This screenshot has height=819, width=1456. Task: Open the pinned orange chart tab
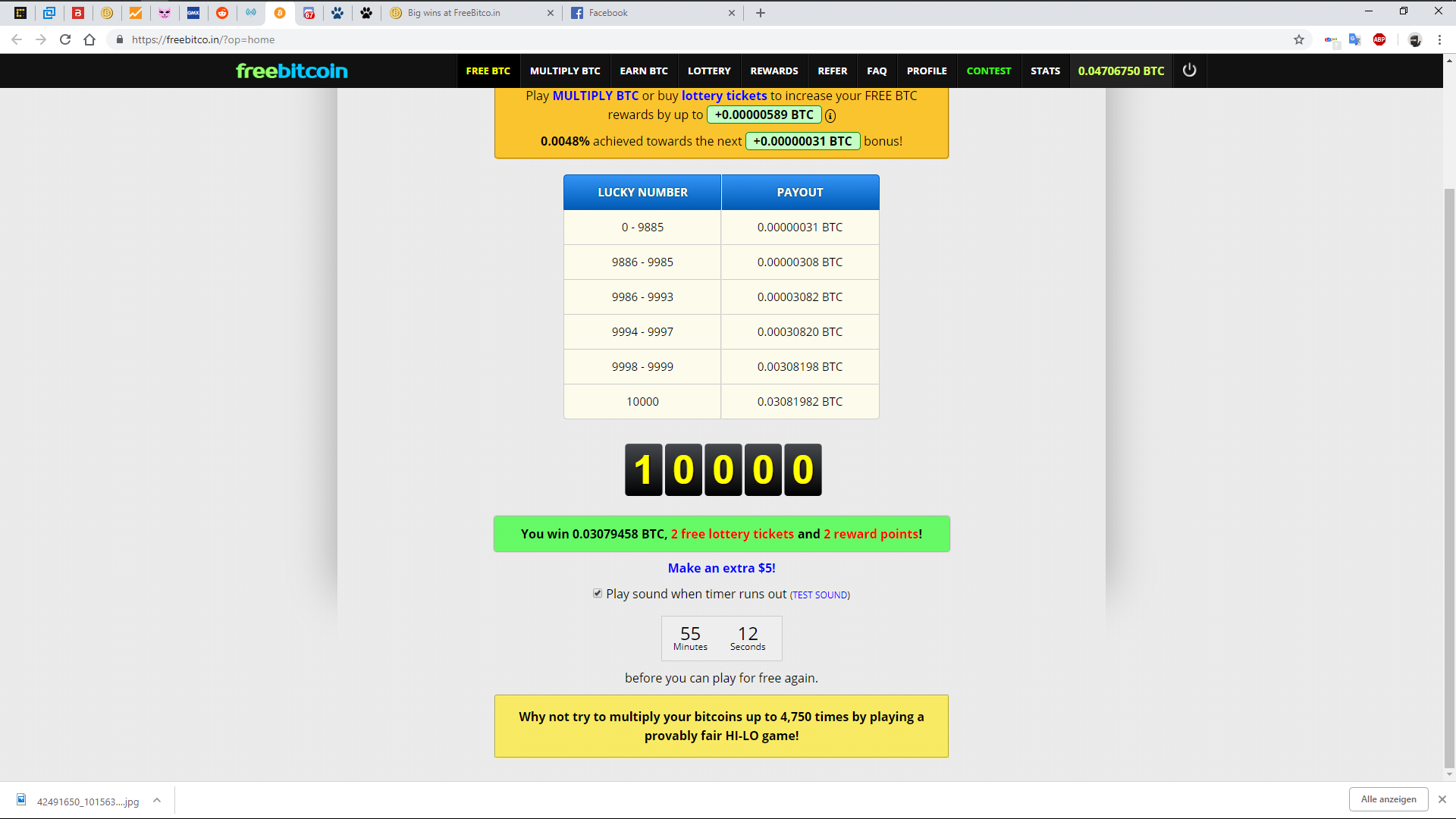click(x=136, y=13)
